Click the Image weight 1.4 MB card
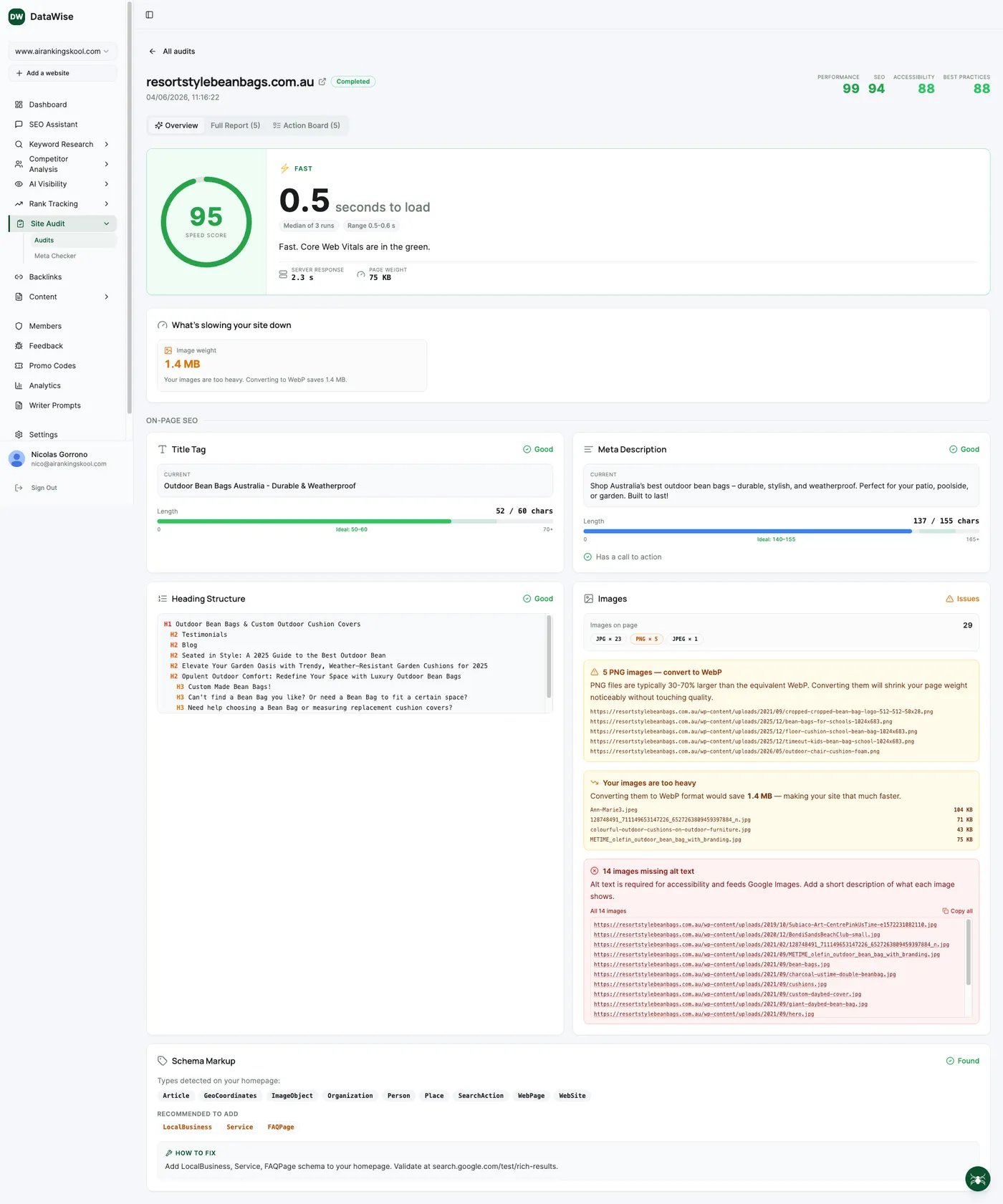Image resolution: width=1003 pixels, height=1204 pixels. click(292, 365)
